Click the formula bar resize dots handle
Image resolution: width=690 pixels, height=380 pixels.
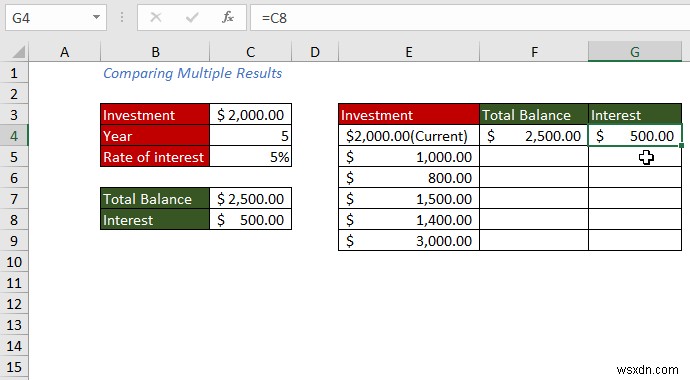(122, 18)
